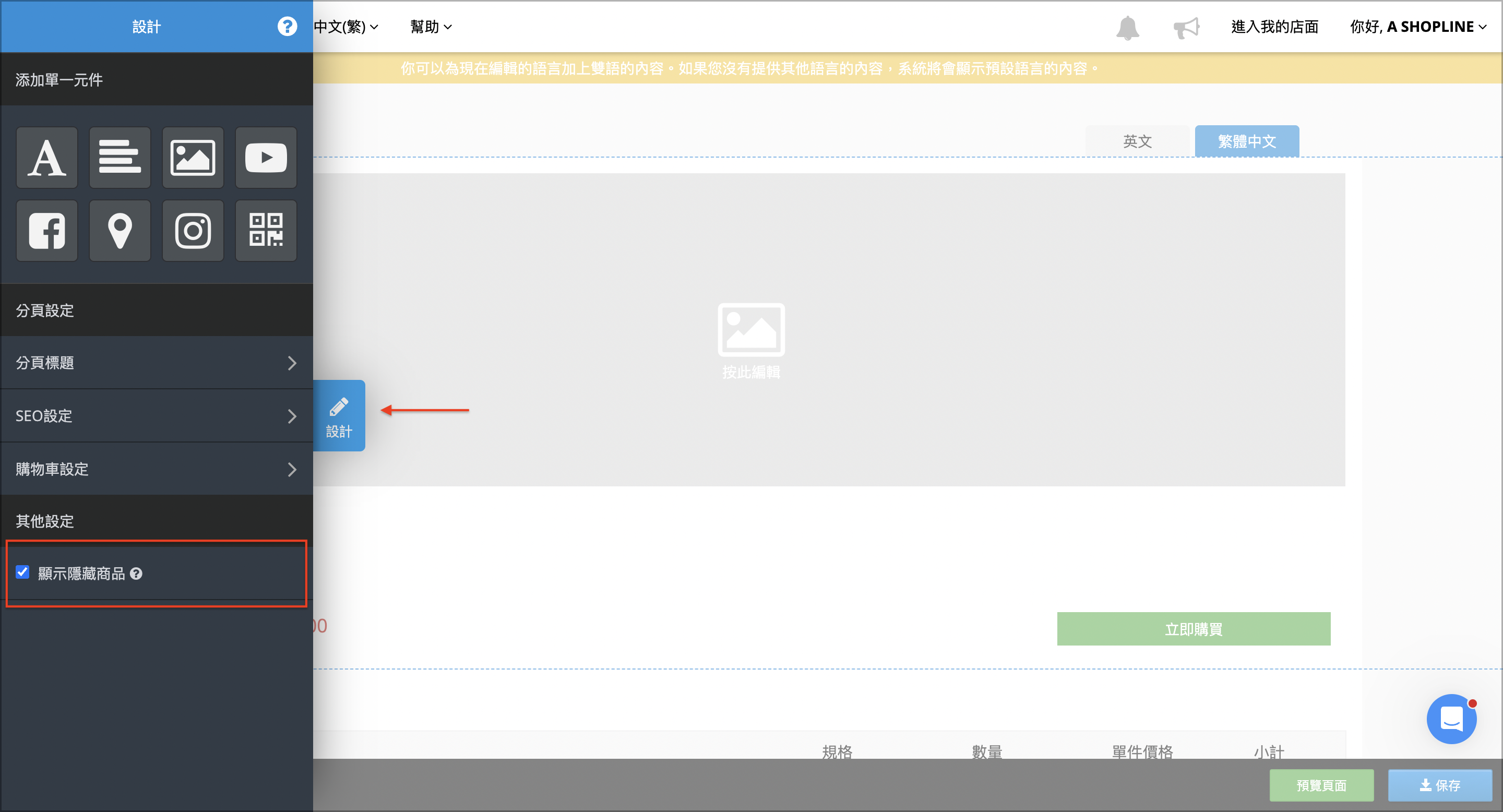Open design panel help question mark

pyautogui.click(x=287, y=26)
